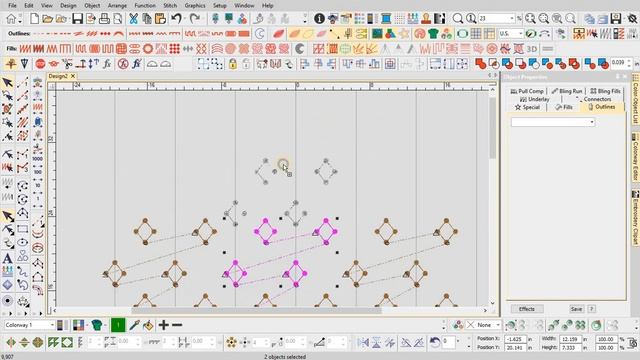Undo the last action

(x=176, y=19)
